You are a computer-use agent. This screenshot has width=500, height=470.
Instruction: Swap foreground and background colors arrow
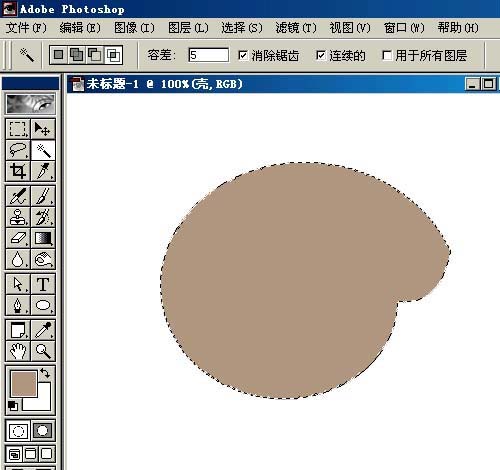pyautogui.click(x=45, y=373)
